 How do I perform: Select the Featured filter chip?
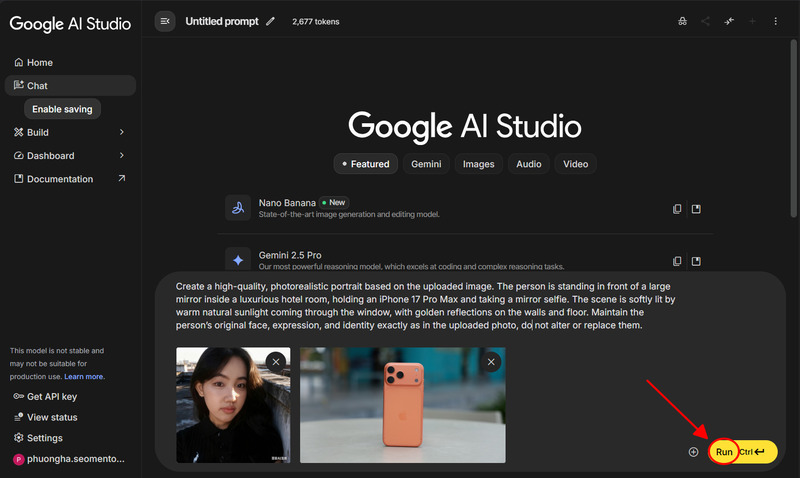(x=365, y=164)
